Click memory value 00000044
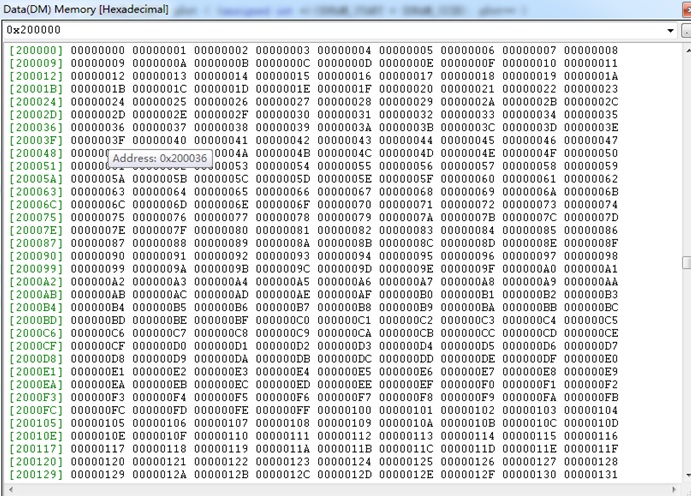The height and width of the screenshot is (496, 691). [x=406, y=140]
